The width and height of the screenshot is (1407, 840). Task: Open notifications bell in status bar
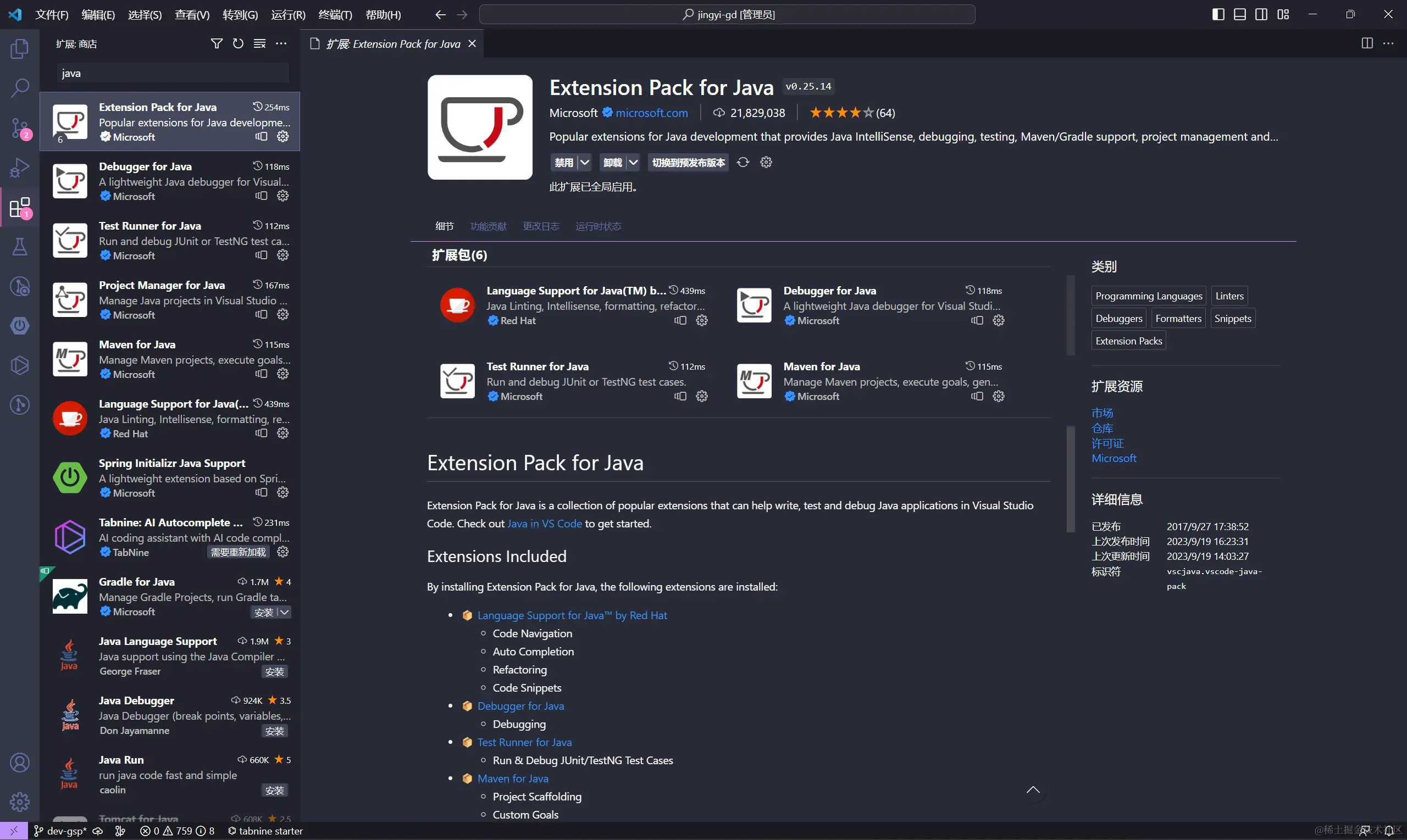1389,831
